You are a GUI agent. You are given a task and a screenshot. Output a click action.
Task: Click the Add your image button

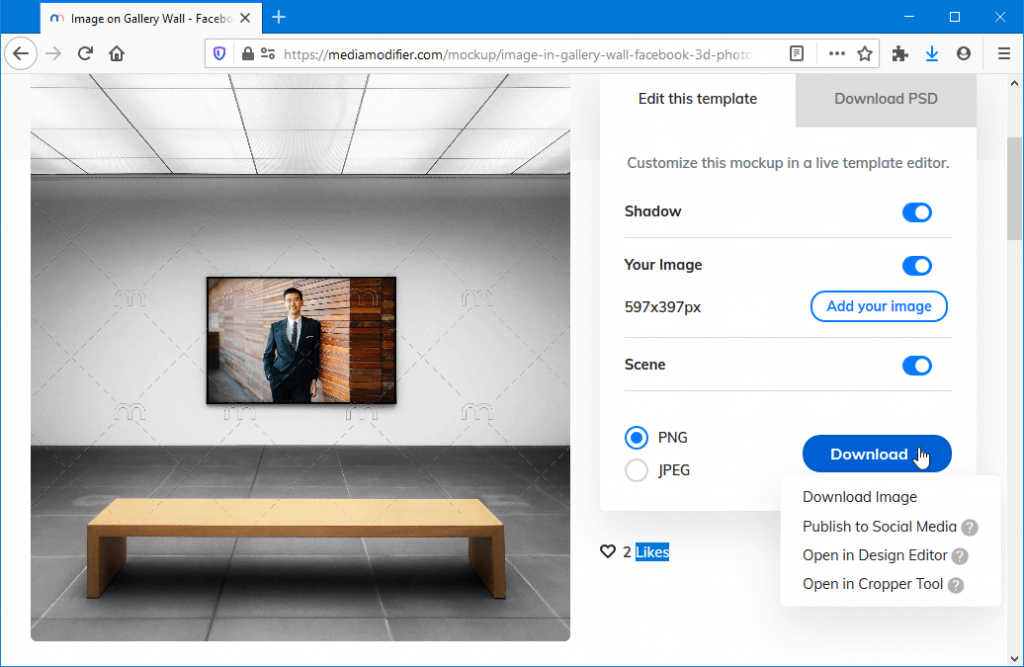tap(878, 306)
